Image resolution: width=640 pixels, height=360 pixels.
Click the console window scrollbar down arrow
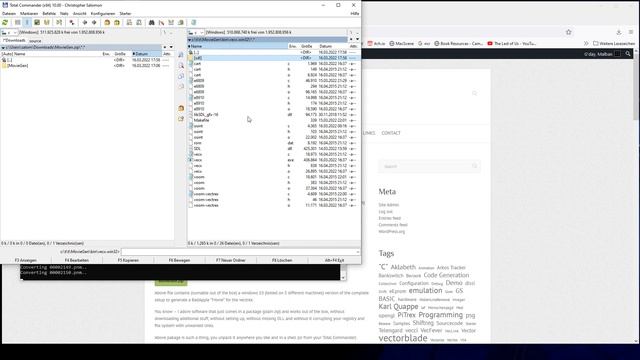point(343,278)
